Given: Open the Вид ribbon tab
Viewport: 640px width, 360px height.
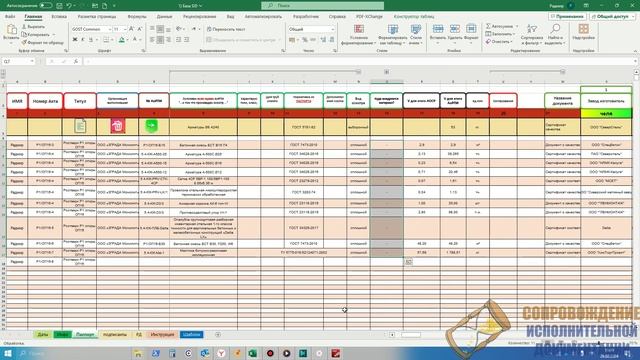Looking at the screenshot, I should click(x=231, y=17).
